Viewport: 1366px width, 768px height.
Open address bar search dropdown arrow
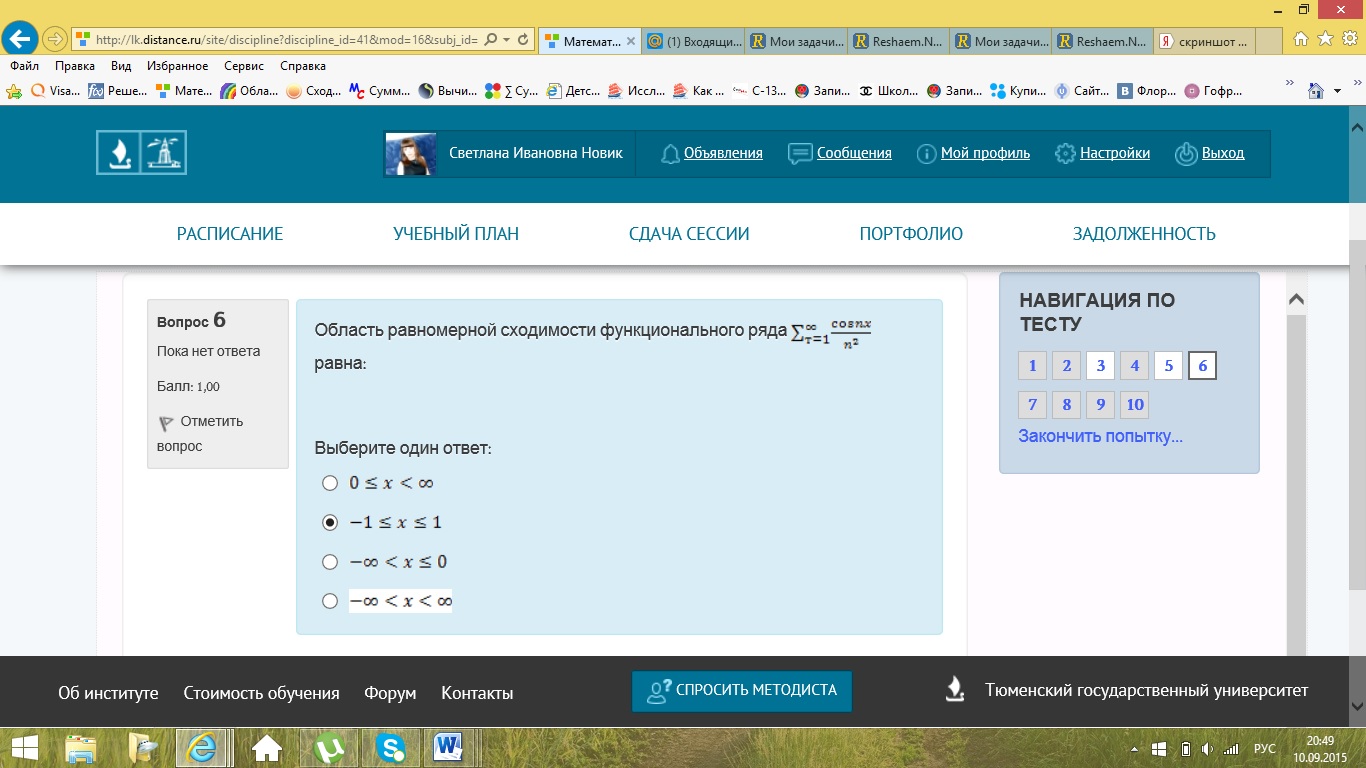(x=507, y=40)
